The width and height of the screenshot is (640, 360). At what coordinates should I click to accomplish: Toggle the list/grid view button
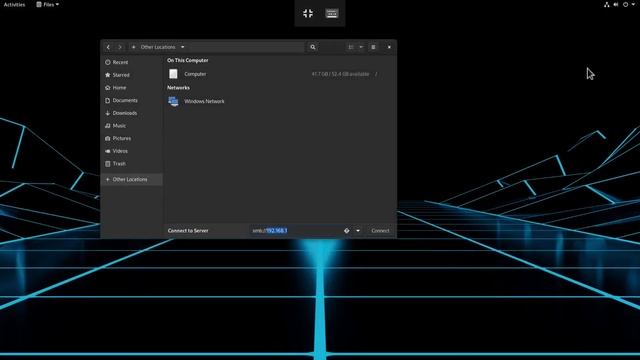click(x=351, y=47)
